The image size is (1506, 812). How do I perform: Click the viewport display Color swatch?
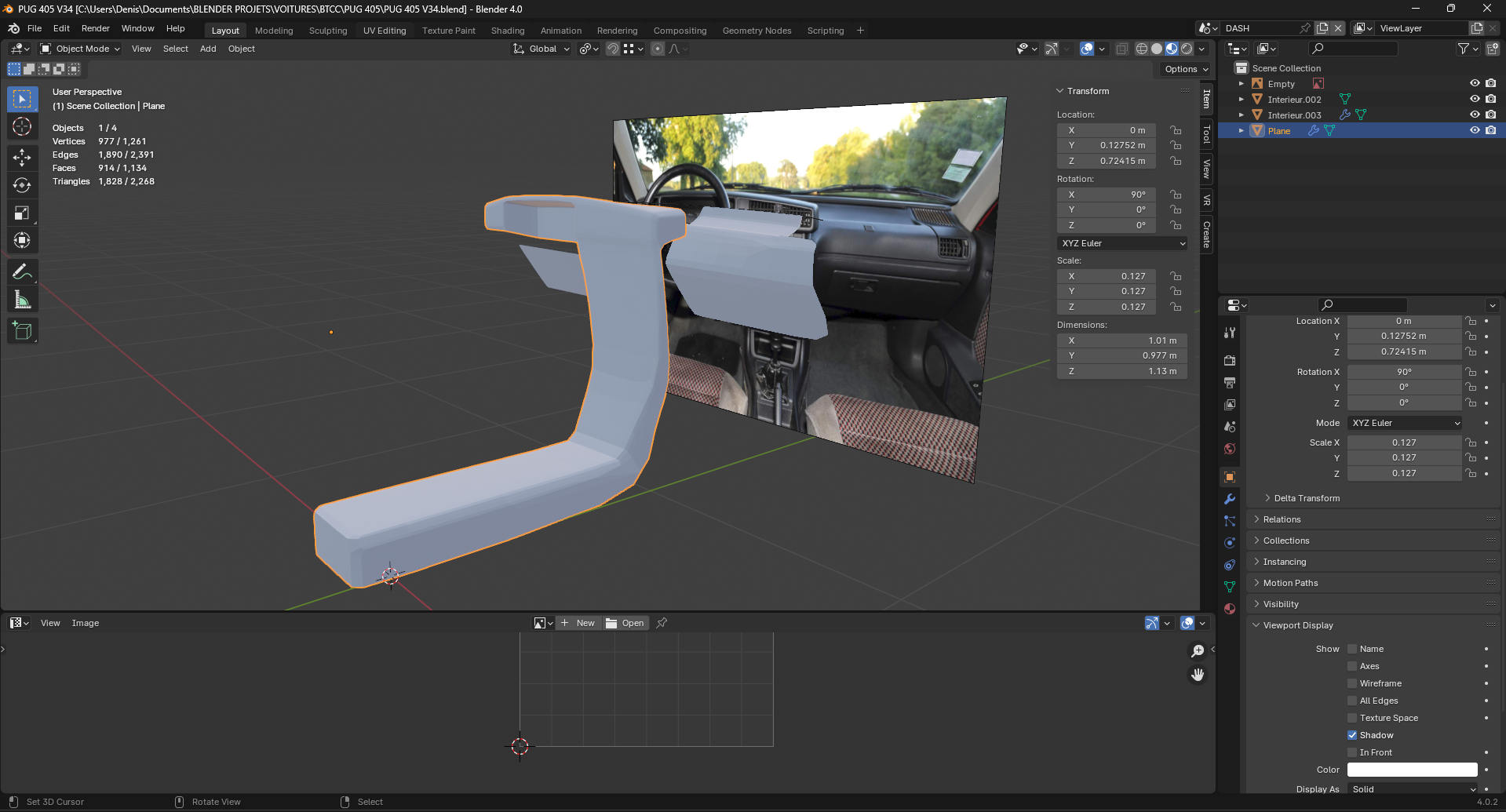tap(1413, 770)
